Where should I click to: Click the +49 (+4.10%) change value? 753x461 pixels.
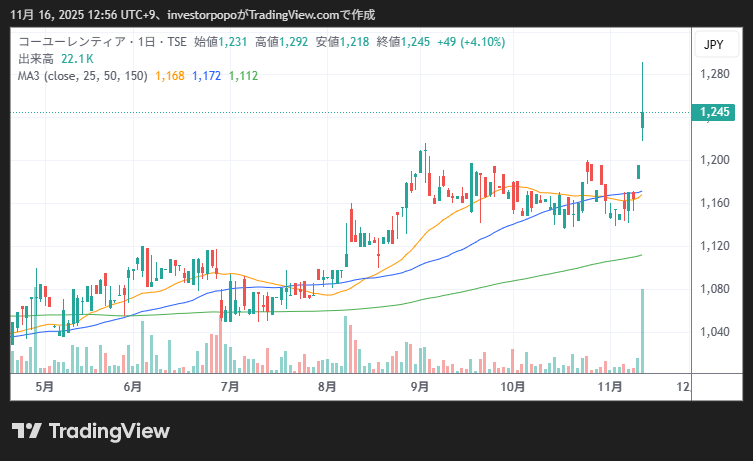(x=470, y=42)
